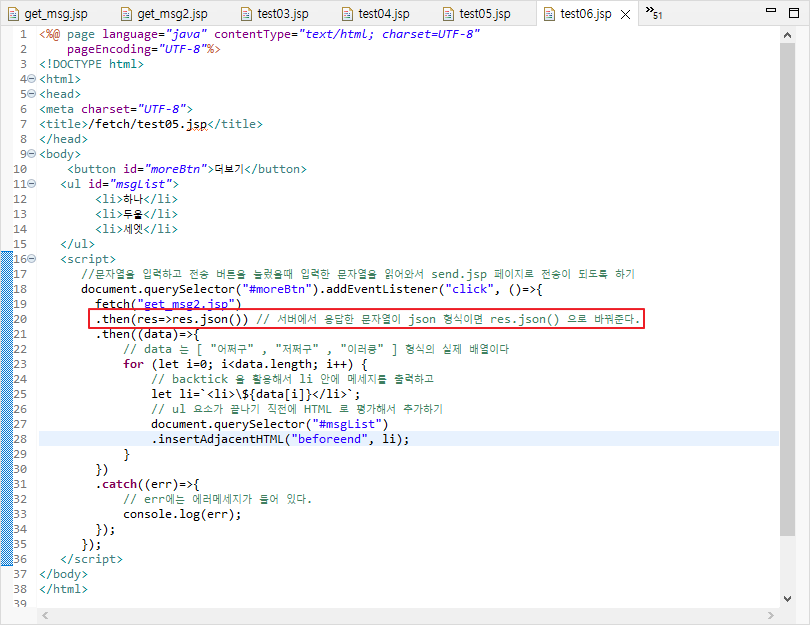Click the test06.jsp file icon
This screenshot has height=625, width=810.
coord(549,14)
